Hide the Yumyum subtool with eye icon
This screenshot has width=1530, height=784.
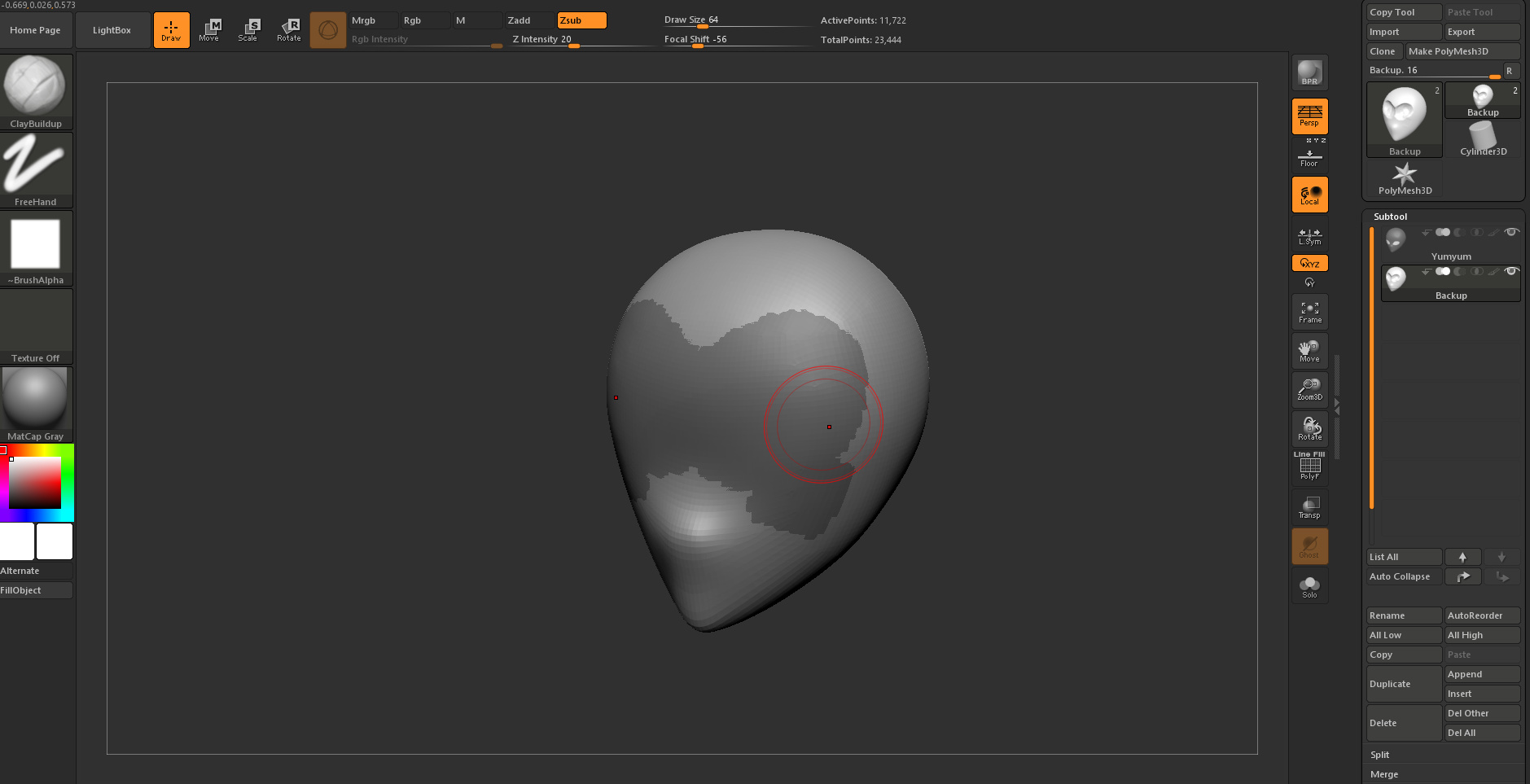tap(1511, 233)
